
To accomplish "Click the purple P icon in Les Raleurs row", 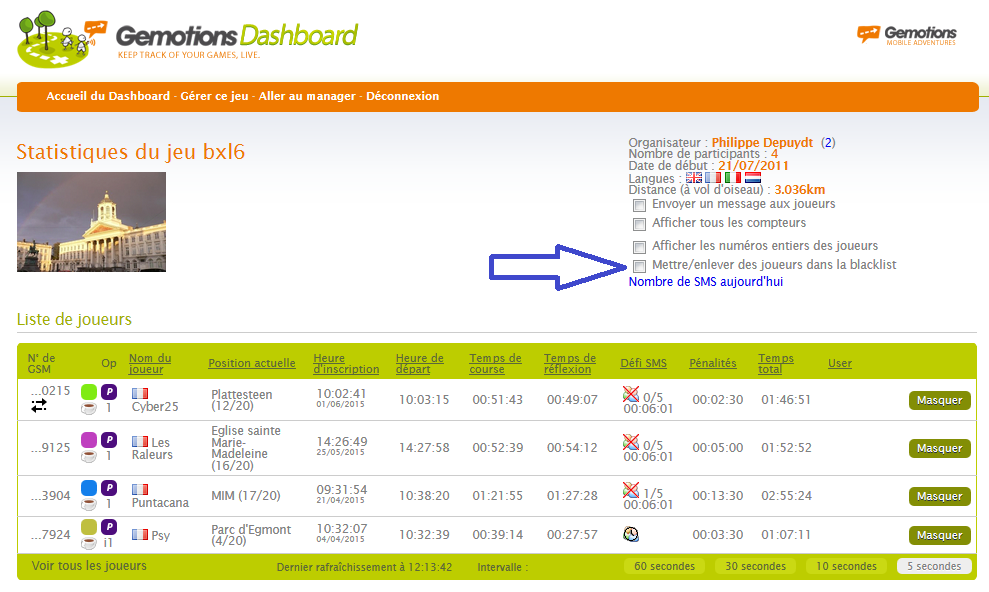I will click(x=109, y=439).
